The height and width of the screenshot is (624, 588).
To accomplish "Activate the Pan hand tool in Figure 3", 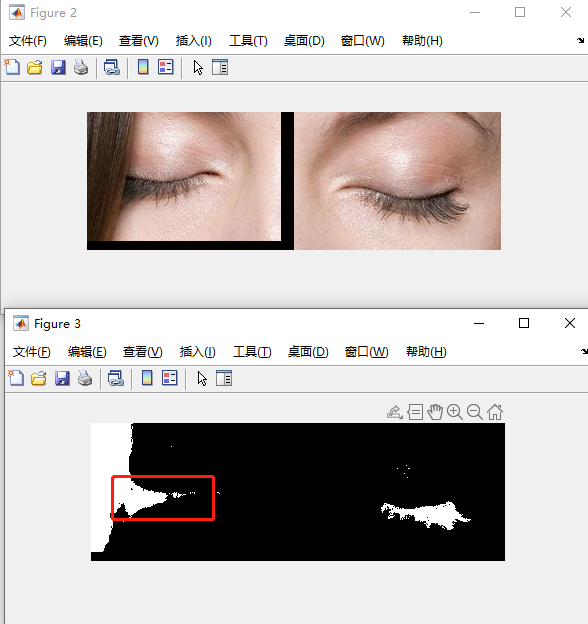I will [435, 412].
